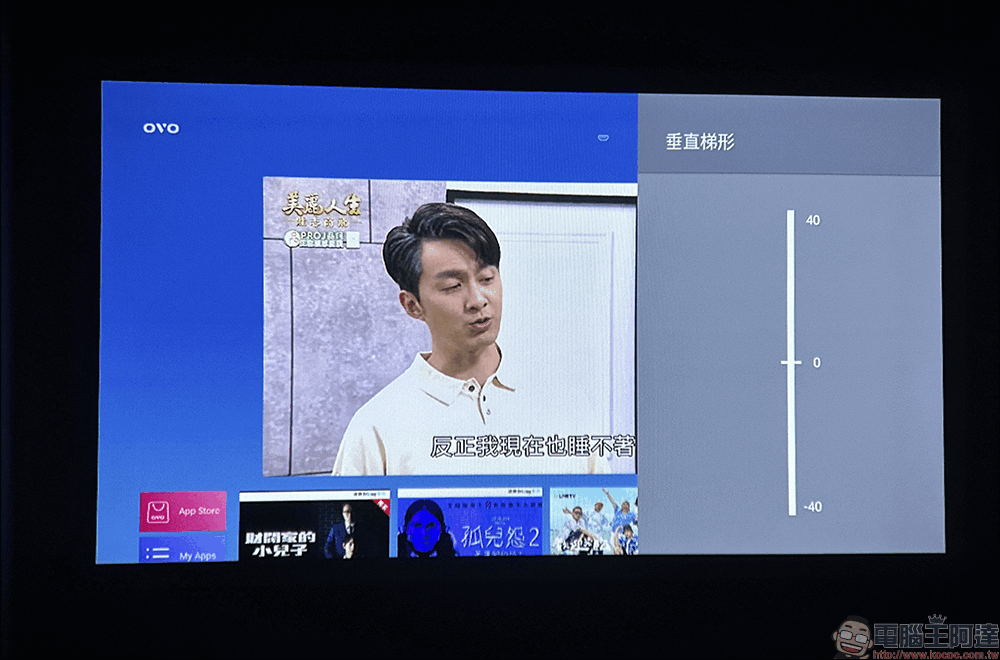Select the live TV video preview

450,326
